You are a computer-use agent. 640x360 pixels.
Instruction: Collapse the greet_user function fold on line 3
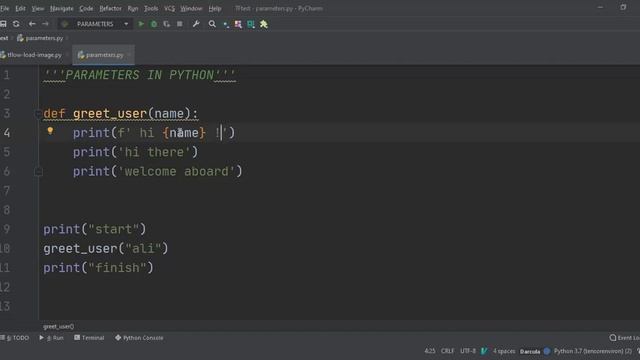tap(38, 113)
